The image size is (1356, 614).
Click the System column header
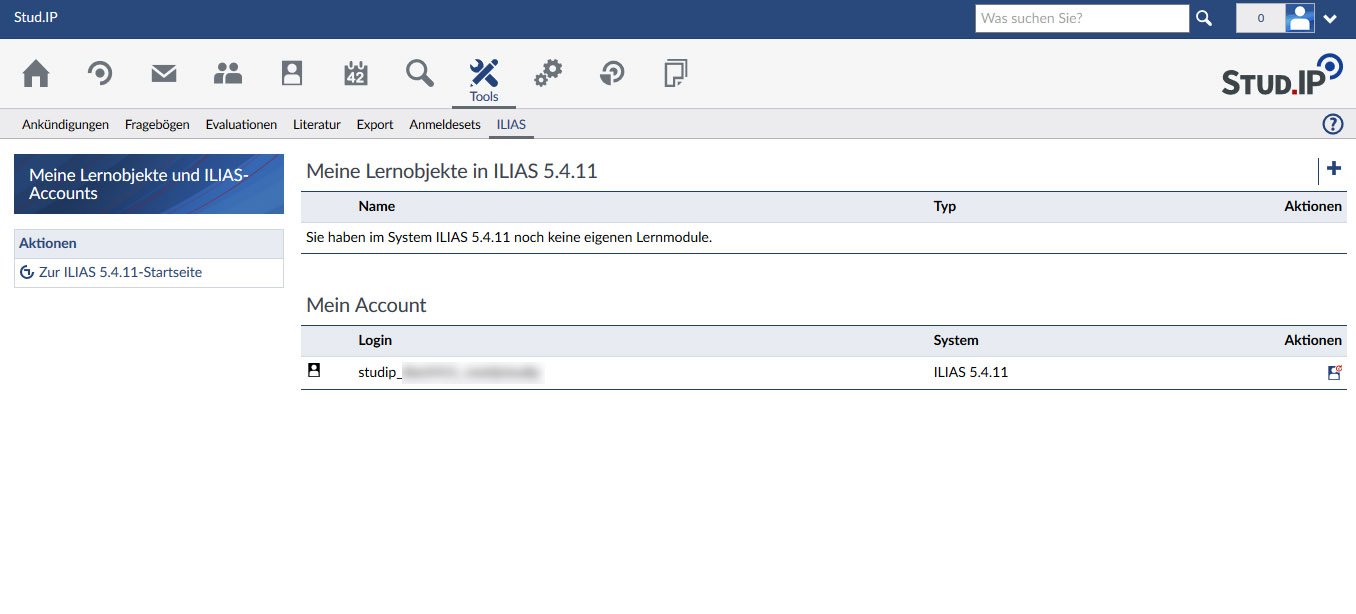click(x=956, y=340)
